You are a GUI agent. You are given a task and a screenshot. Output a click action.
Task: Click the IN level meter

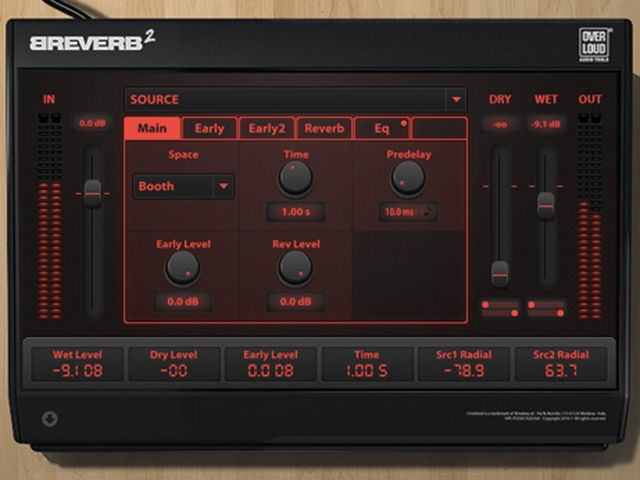[50, 216]
